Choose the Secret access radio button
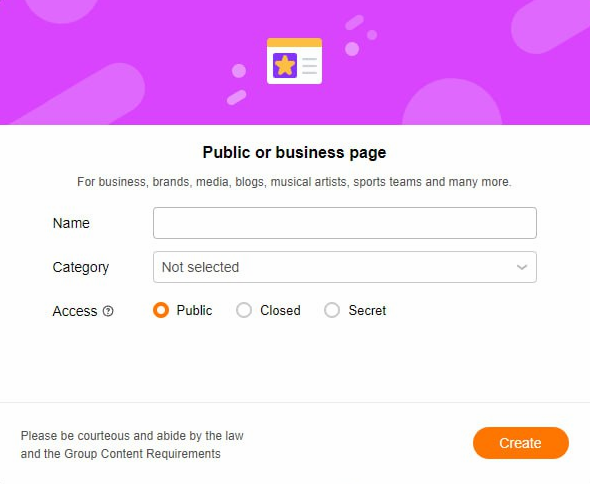 click(332, 310)
